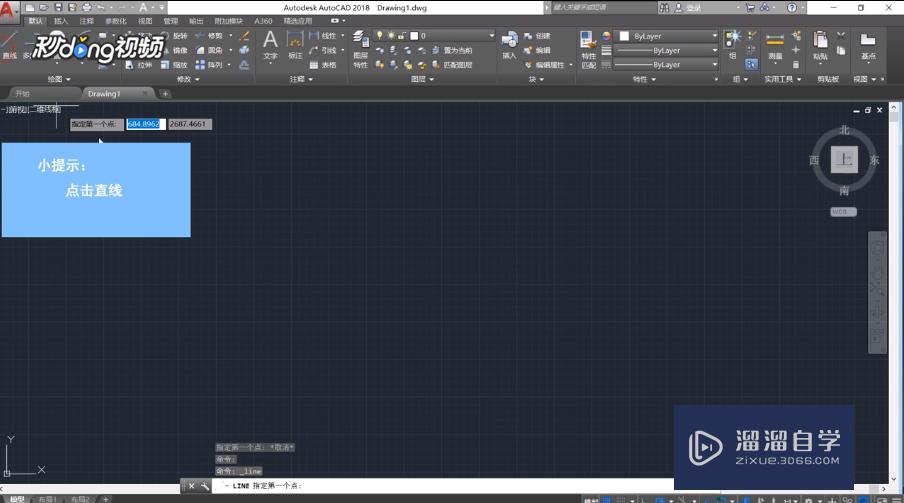Click Create block (创建)
Screen dimensions: 904x503
[537, 36]
